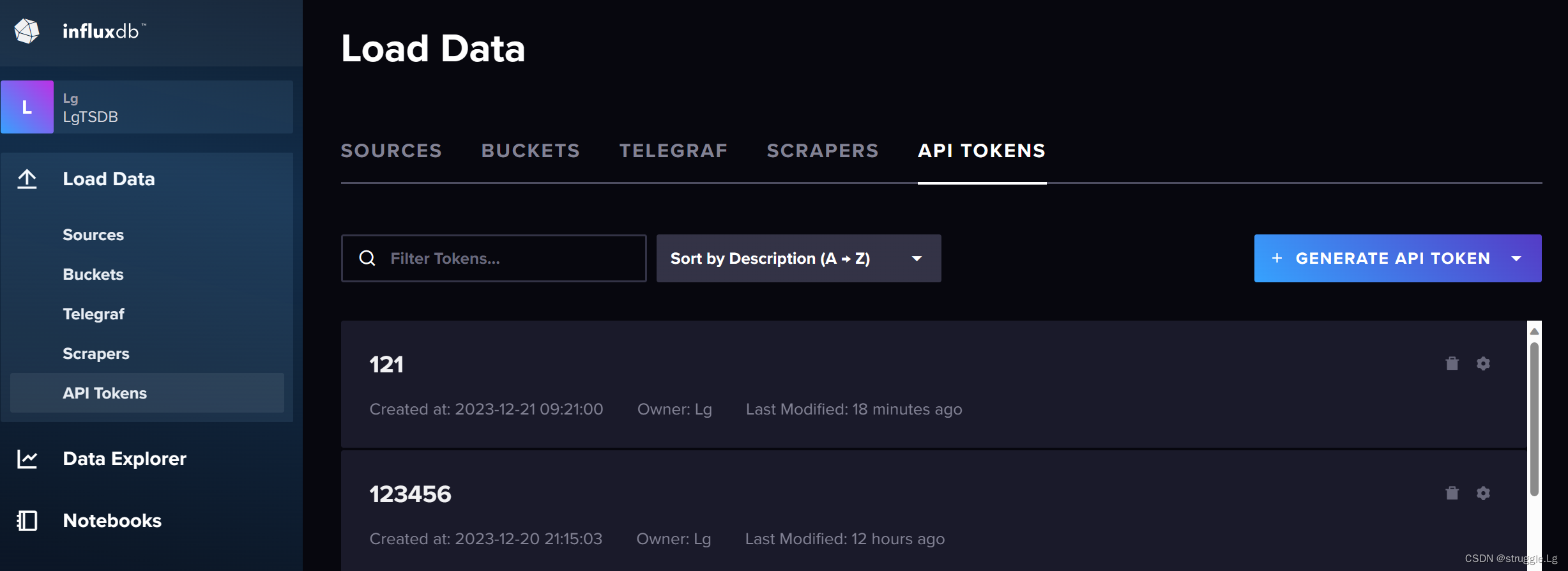1568x571 pixels.
Task: Open Notebooks via notebook icon
Action: [x=27, y=521]
